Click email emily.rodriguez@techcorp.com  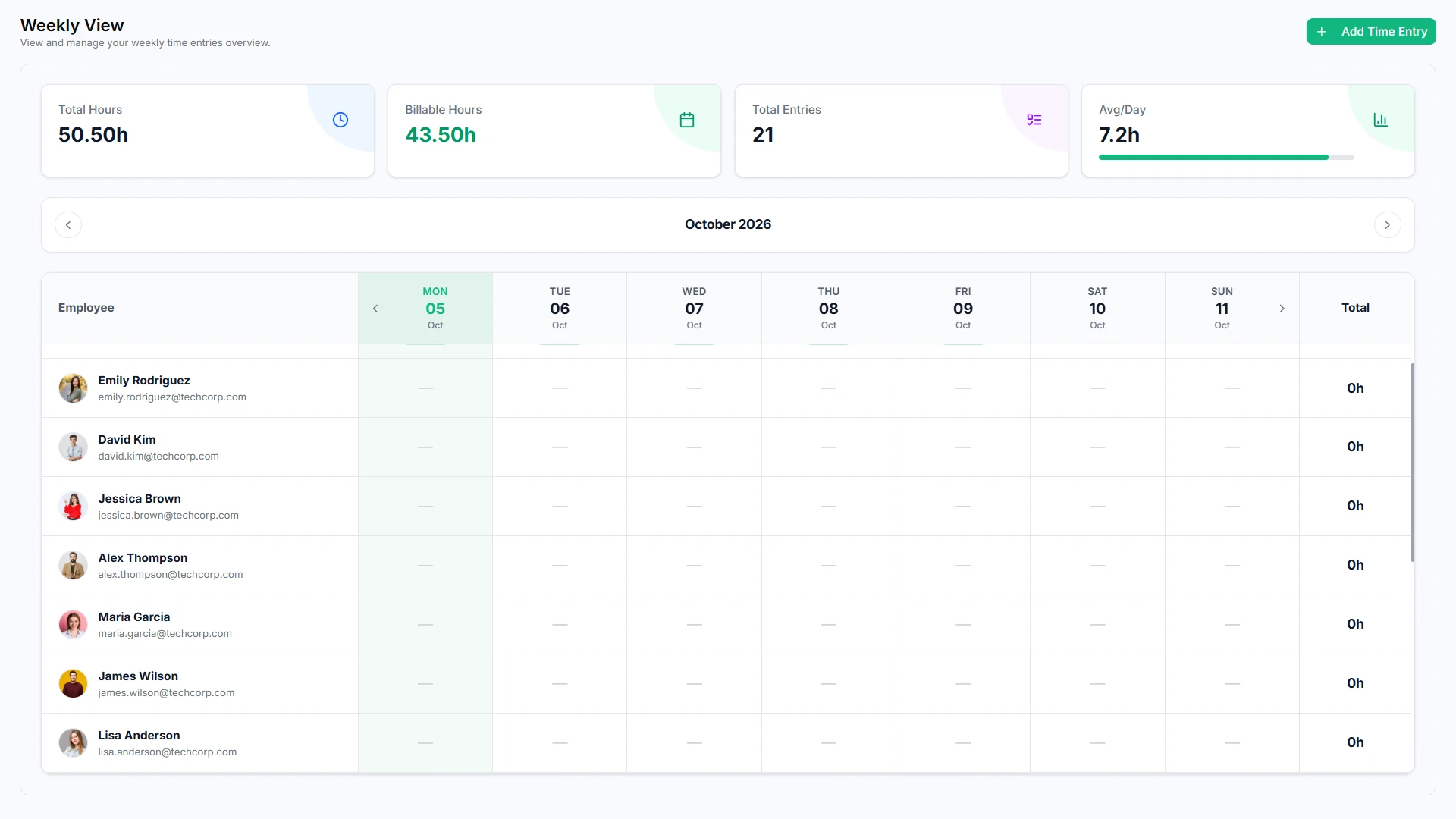pos(172,397)
